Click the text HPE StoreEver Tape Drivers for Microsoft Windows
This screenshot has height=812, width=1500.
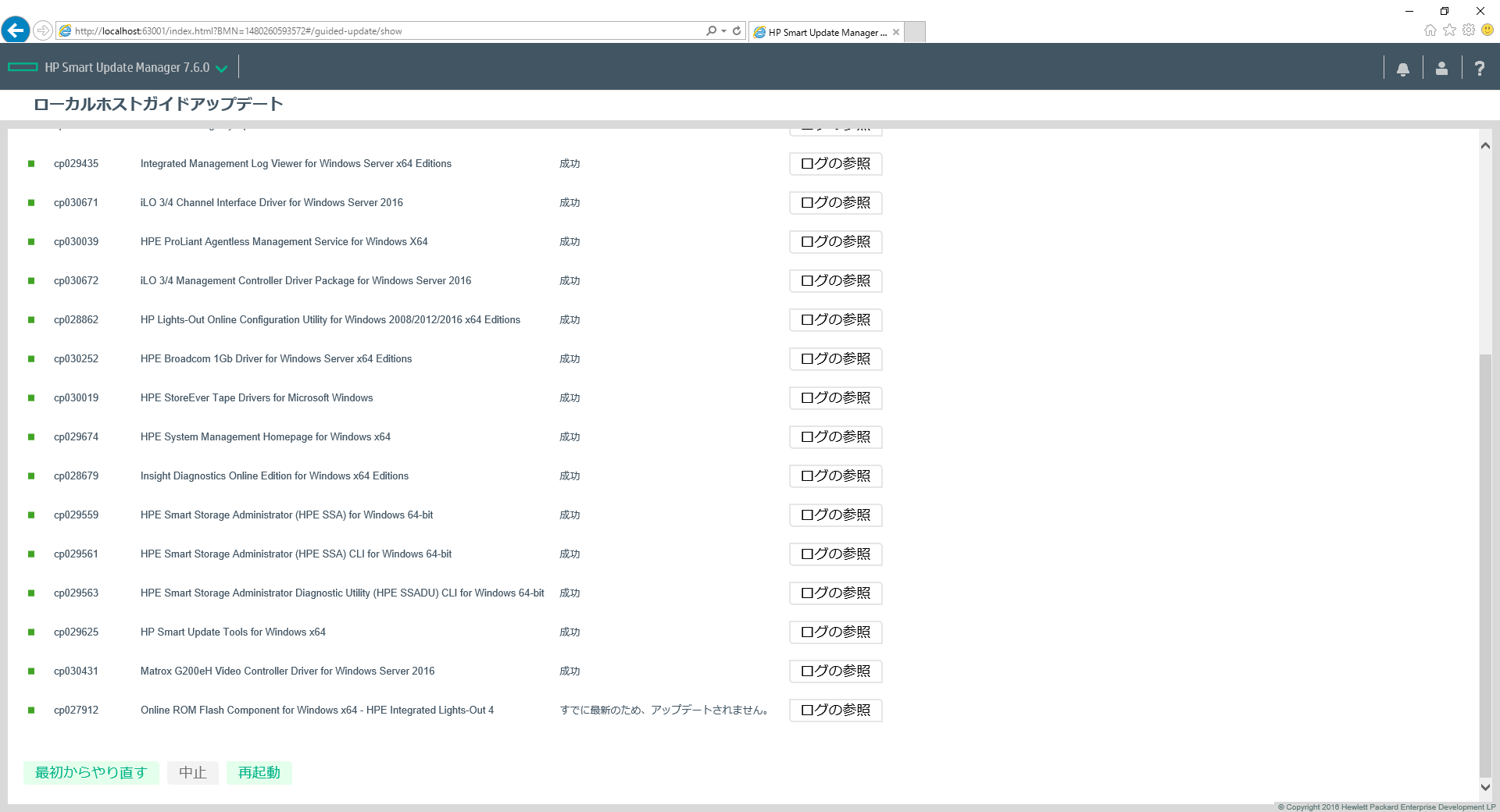point(256,398)
